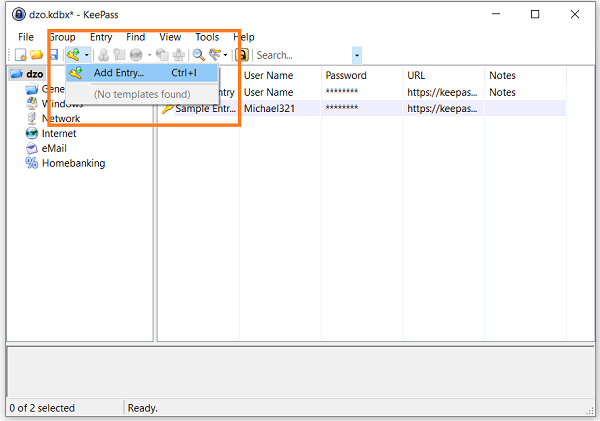Open the View menu
The image size is (600, 421).
pyautogui.click(x=170, y=37)
